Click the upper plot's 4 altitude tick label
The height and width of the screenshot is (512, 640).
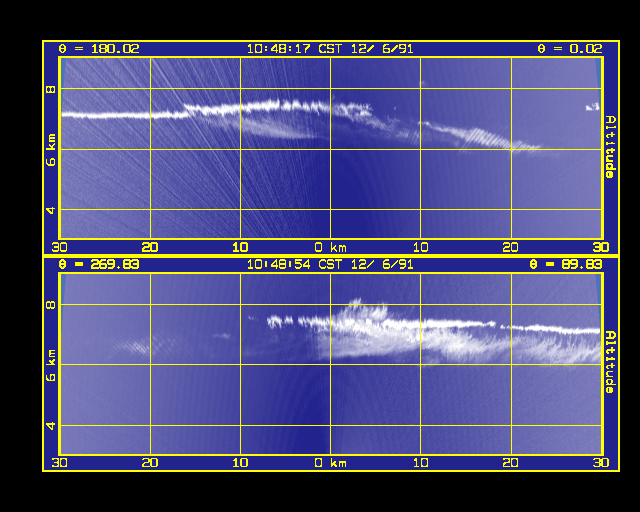51,210
